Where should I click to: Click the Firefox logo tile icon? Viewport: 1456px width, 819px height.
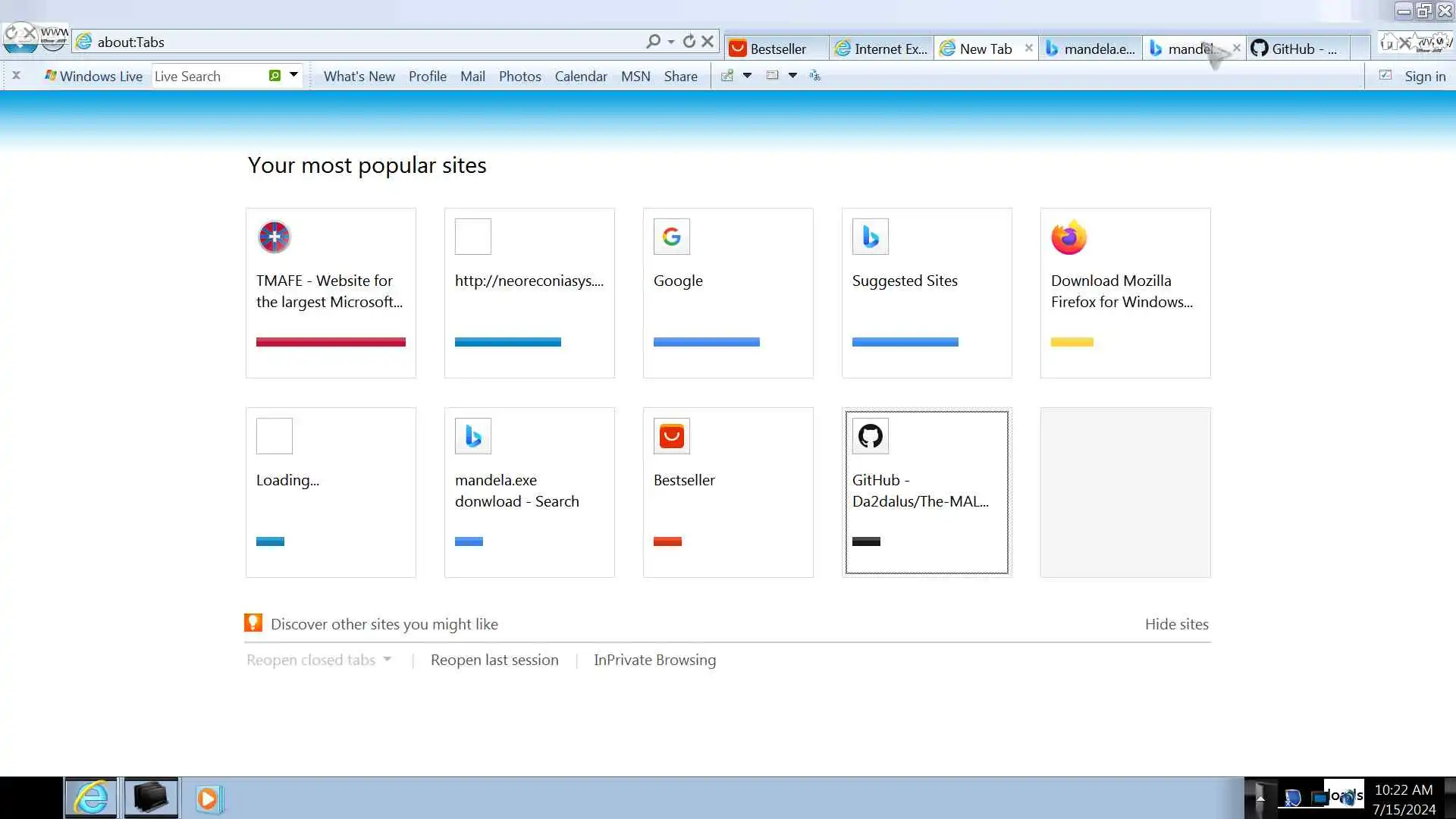coord(1068,237)
